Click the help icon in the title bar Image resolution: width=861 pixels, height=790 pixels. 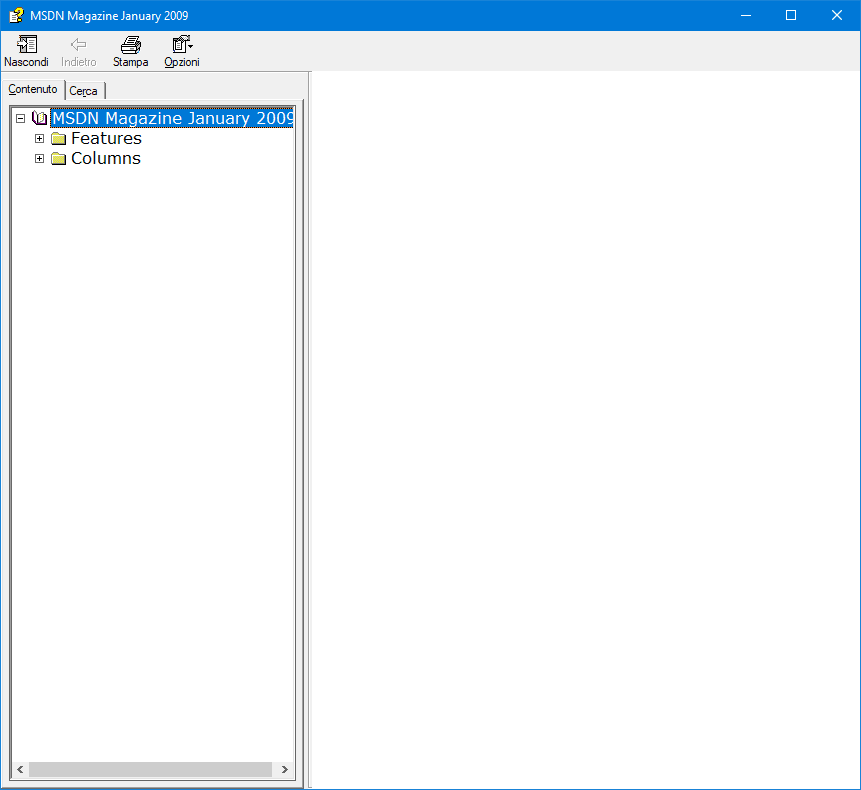pyautogui.click(x=14, y=14)
